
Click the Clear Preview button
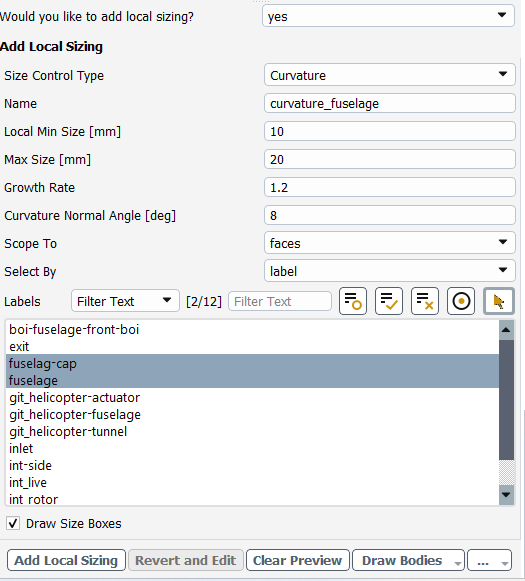pyautogui.click(x=298, y=560)
